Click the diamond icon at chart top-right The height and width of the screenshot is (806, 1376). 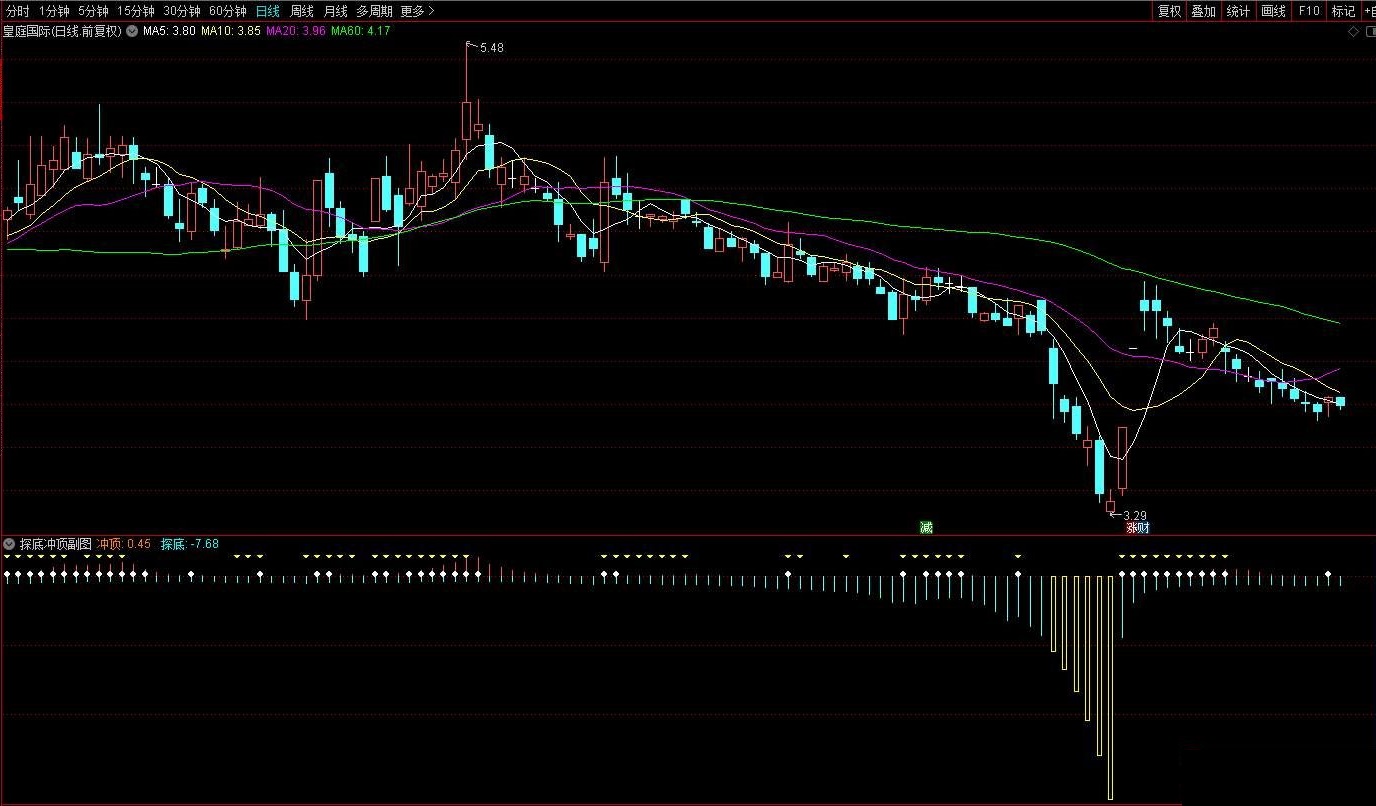click(x=1354, y=31)
